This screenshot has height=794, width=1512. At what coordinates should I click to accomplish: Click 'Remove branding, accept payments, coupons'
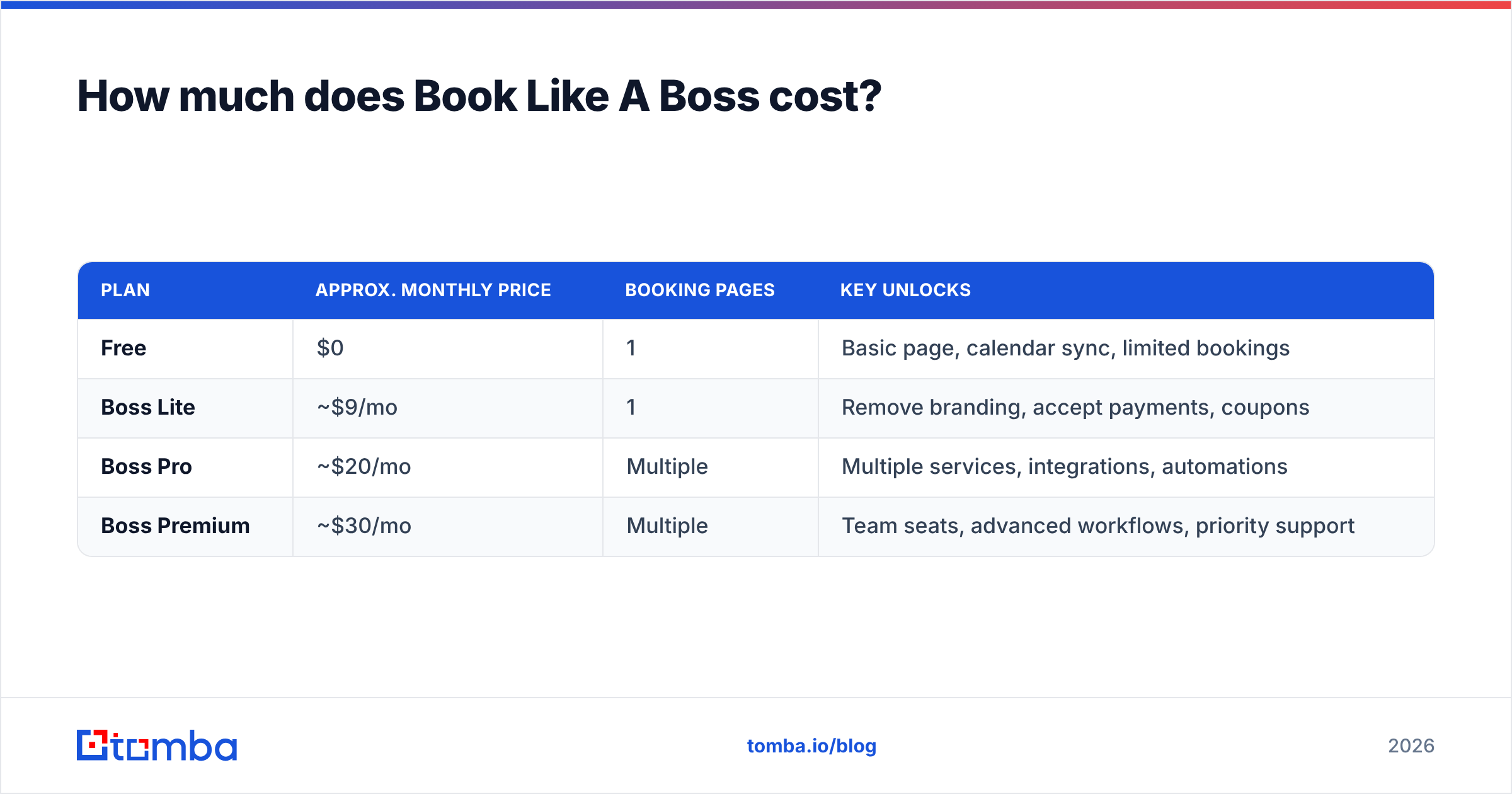point(1075,407)
